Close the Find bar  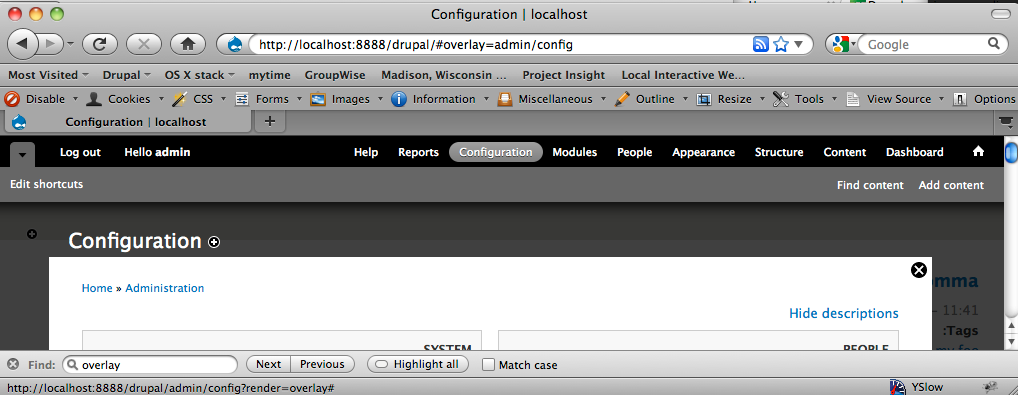click(13, 364)
